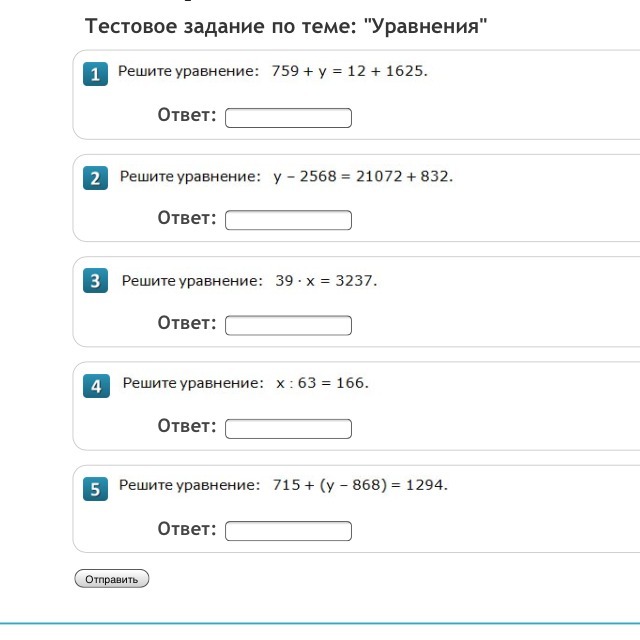Screen dimensions: 640x640
Task: Click equation text x : 63 = 166
Action: point(322,384)
